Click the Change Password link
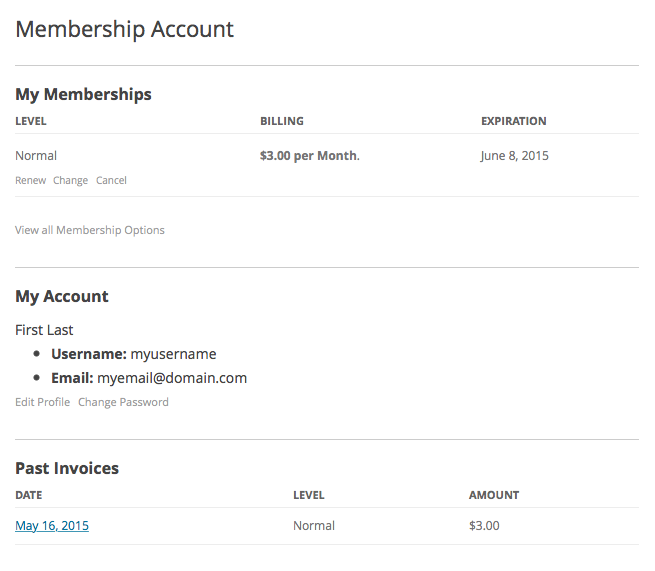Viewport: 655px width, 571px height. point(123,402)
